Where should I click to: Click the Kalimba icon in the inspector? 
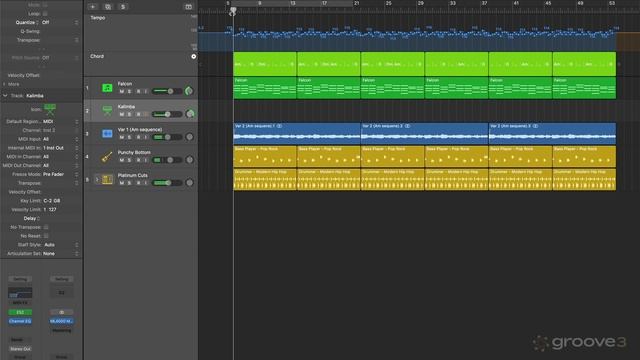point(50,109)
